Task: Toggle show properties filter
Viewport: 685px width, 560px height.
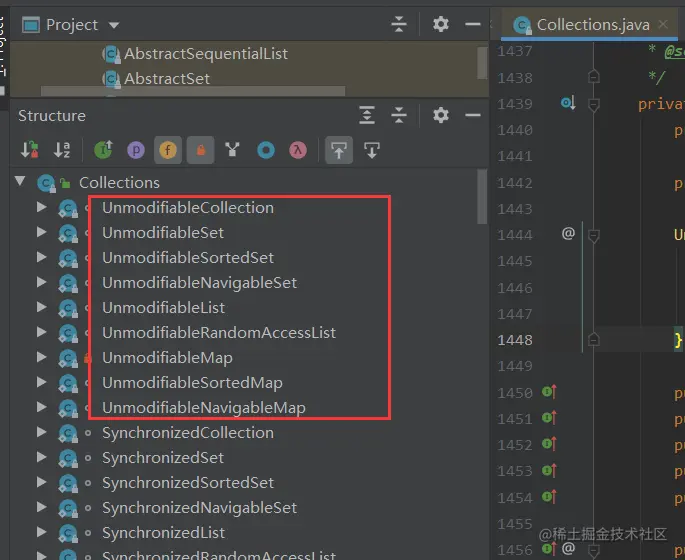Action: [136, 150]
